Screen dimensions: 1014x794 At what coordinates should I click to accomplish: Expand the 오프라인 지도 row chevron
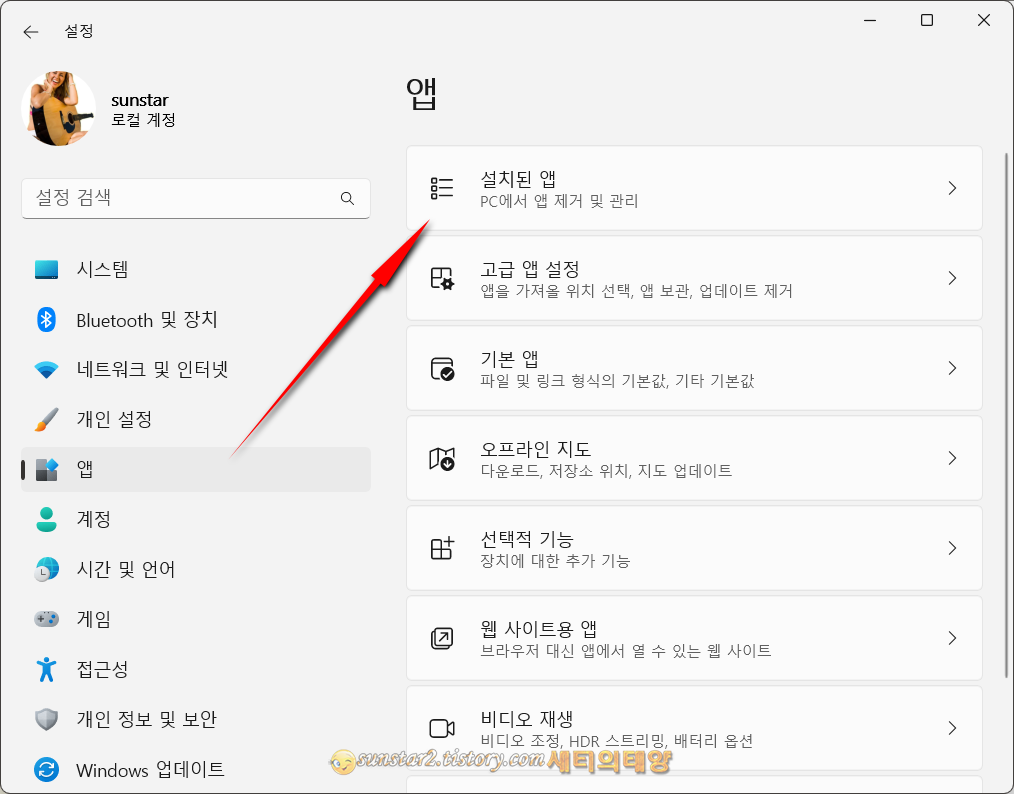[952, 458]
